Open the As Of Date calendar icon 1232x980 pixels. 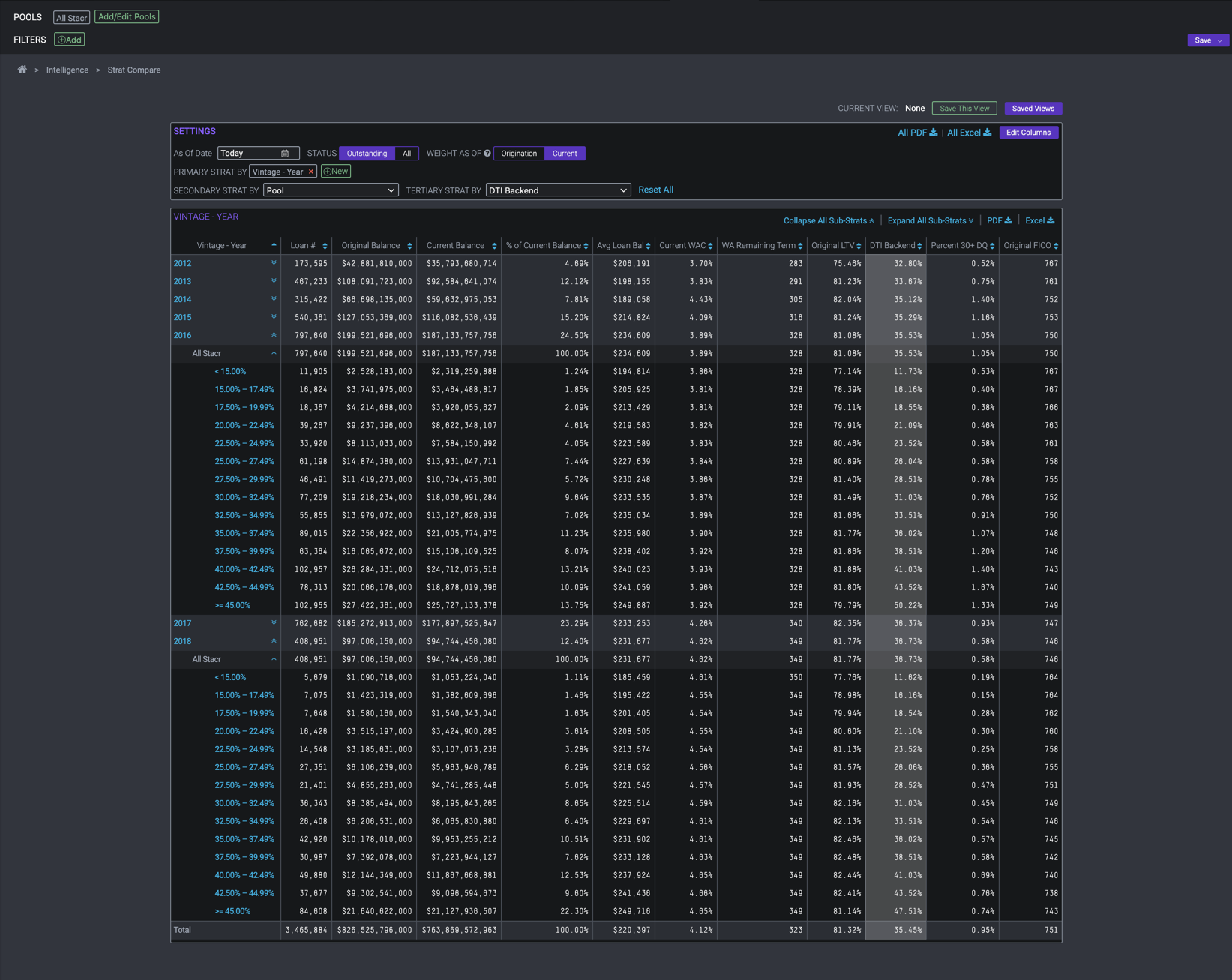tap(285, 154)
